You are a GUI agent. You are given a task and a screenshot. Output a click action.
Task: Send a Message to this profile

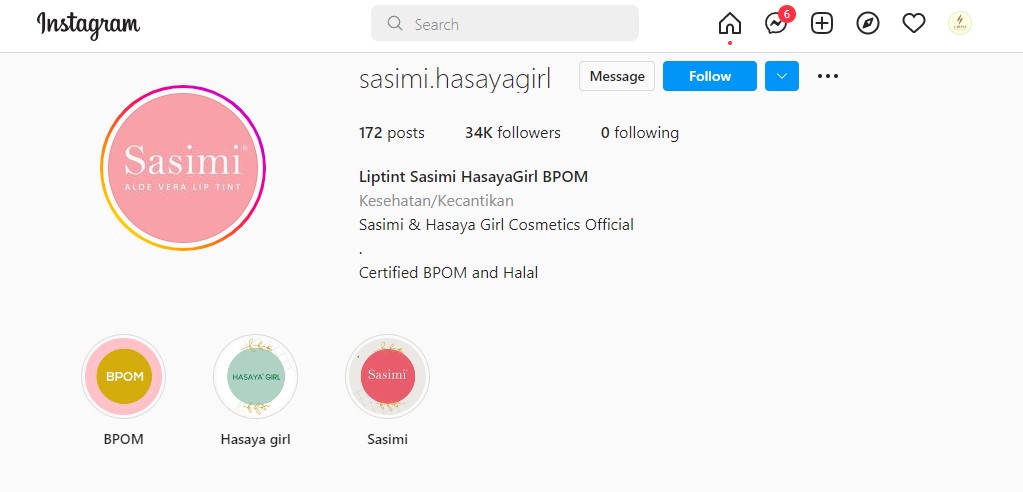(x=617, y=76)
